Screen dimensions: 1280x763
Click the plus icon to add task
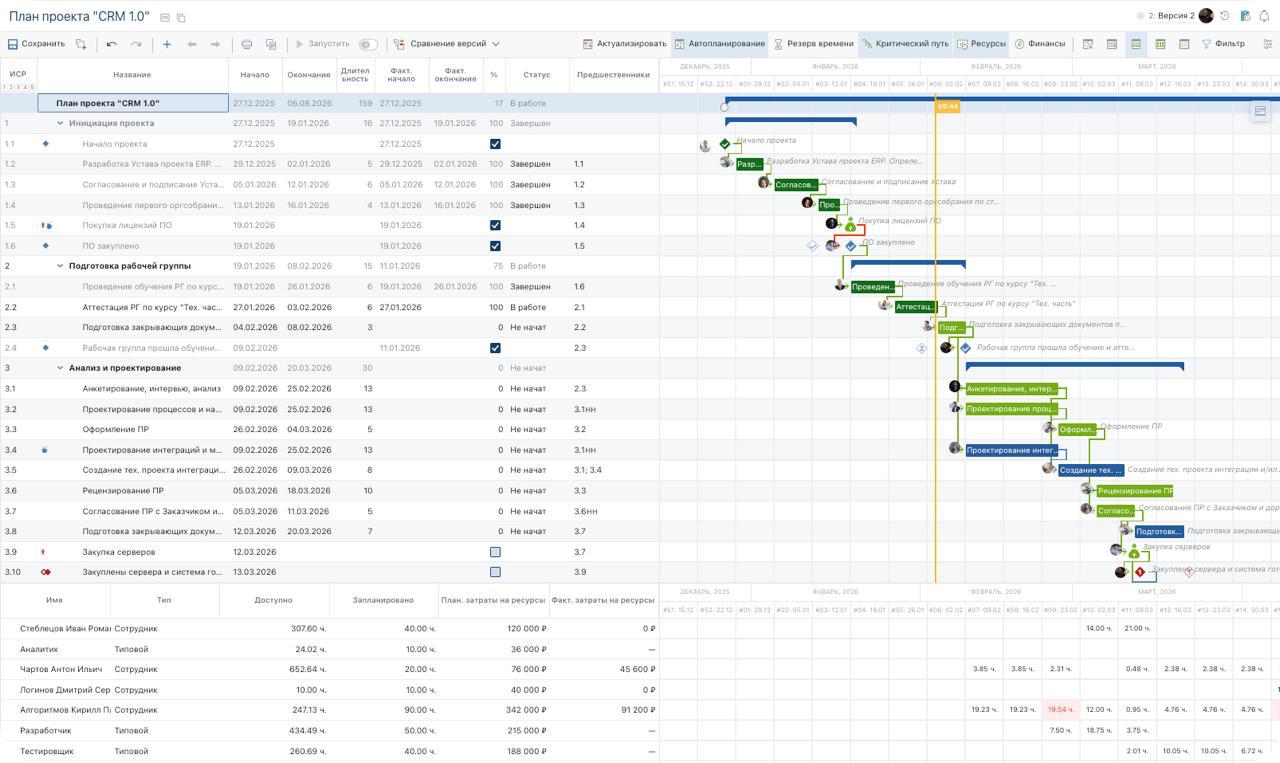pyautogui.click(x=167, y=44)
